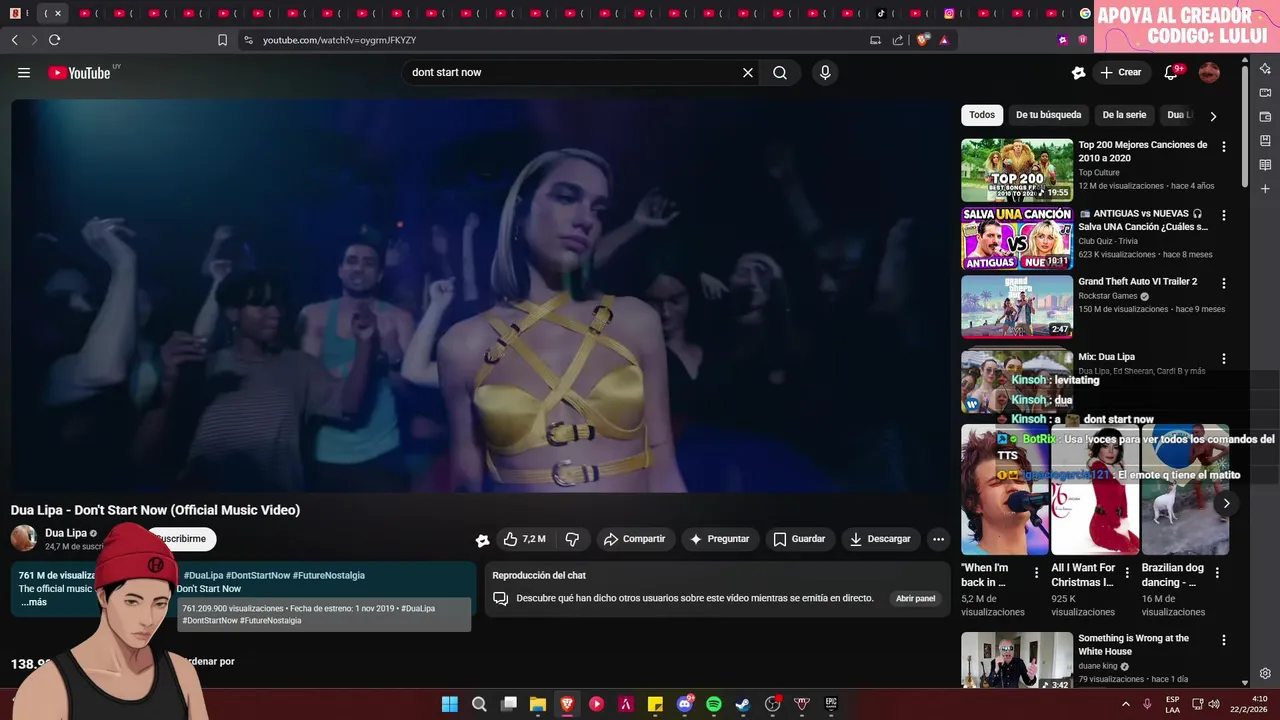The image size is (1280, 720).
Task: Click the Preguntar button
Action: 719,539
